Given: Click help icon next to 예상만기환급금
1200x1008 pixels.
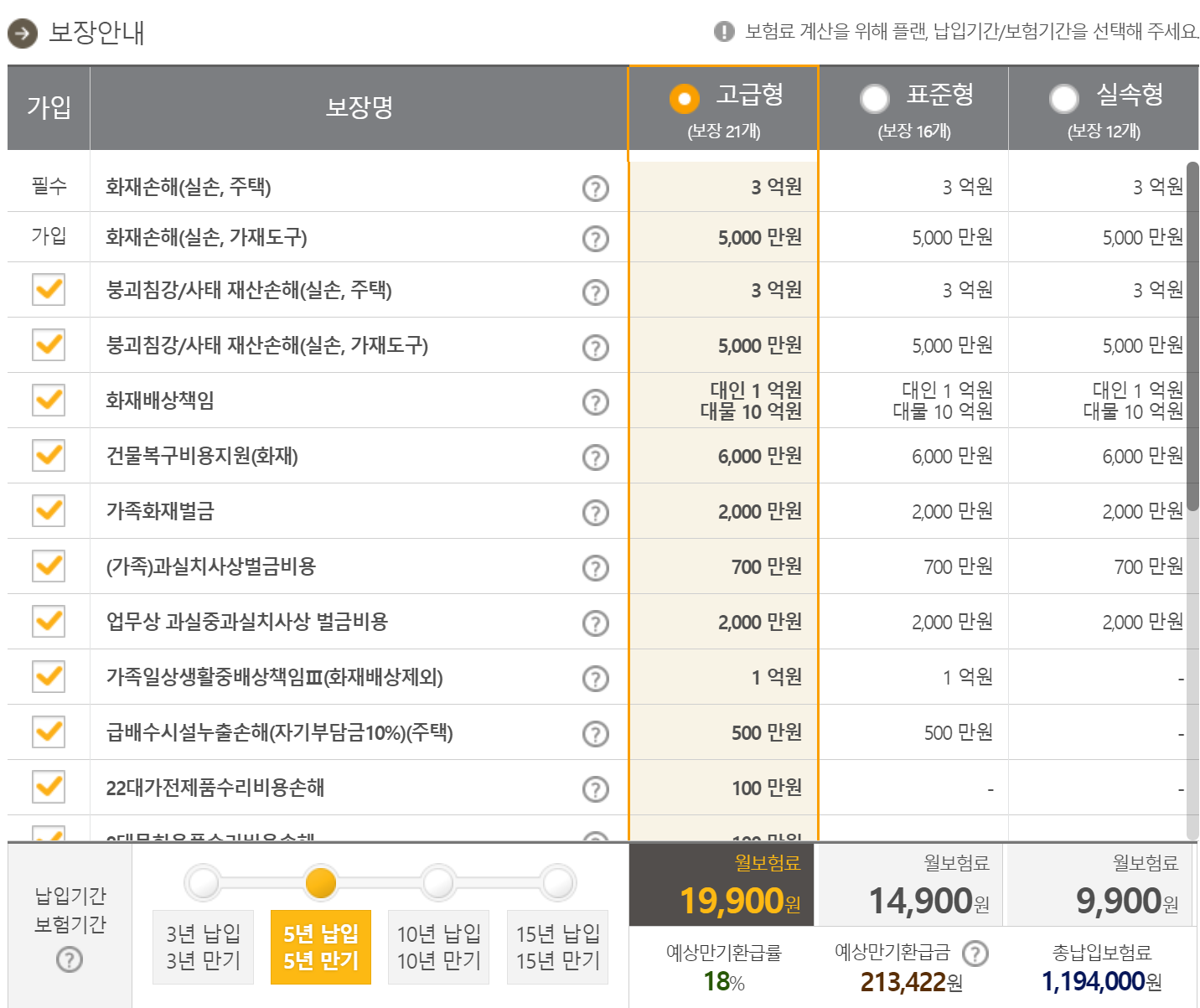Looking at the screenshot, I should [974, 953].
